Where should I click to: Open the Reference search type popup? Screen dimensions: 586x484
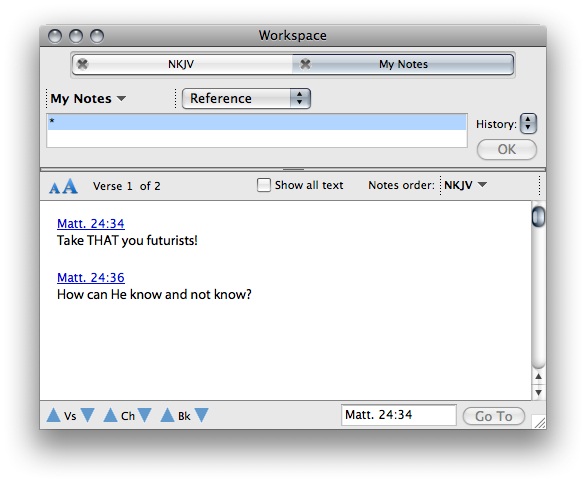[246, 99]
